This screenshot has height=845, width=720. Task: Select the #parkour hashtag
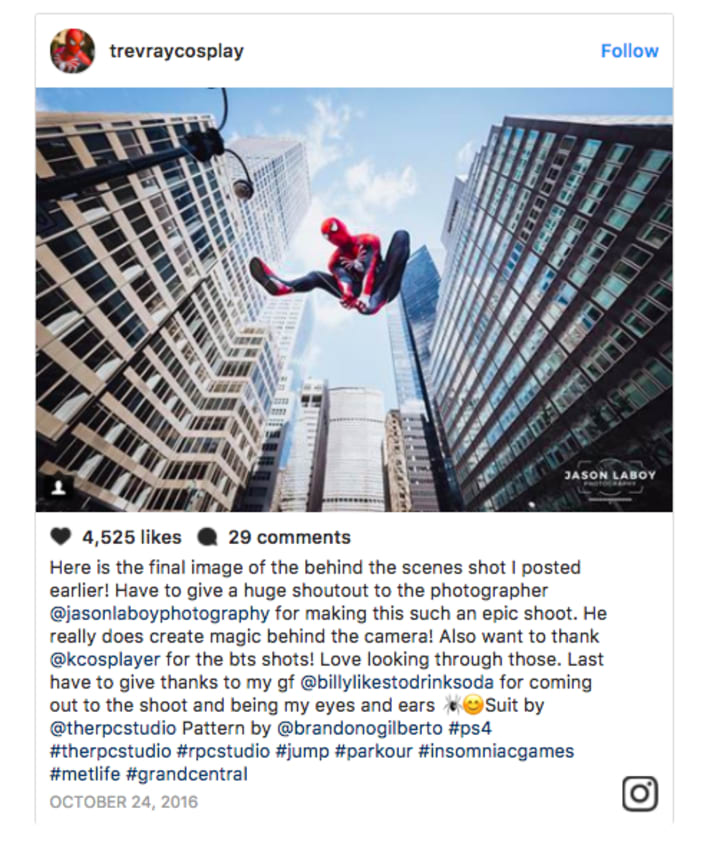coord(373,751)
